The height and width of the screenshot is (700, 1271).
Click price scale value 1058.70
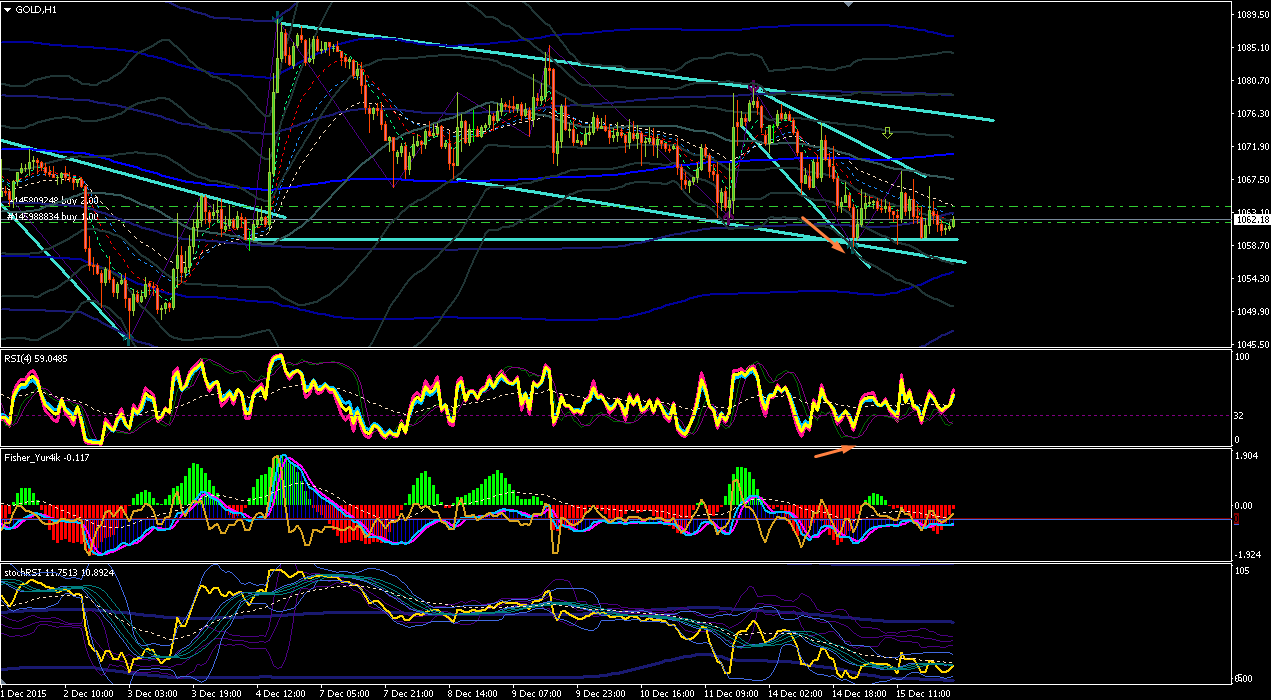coord(1252,246)
